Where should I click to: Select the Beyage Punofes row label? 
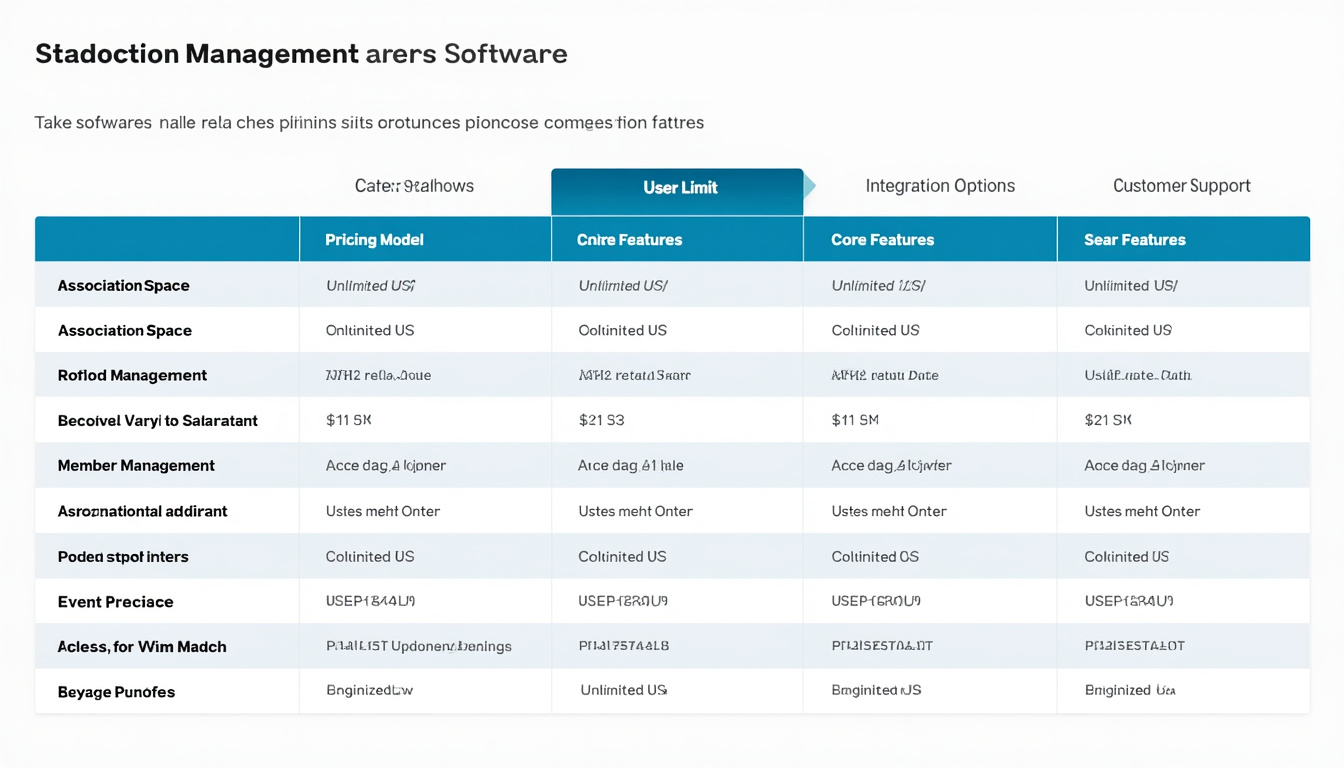pos(116,692)
